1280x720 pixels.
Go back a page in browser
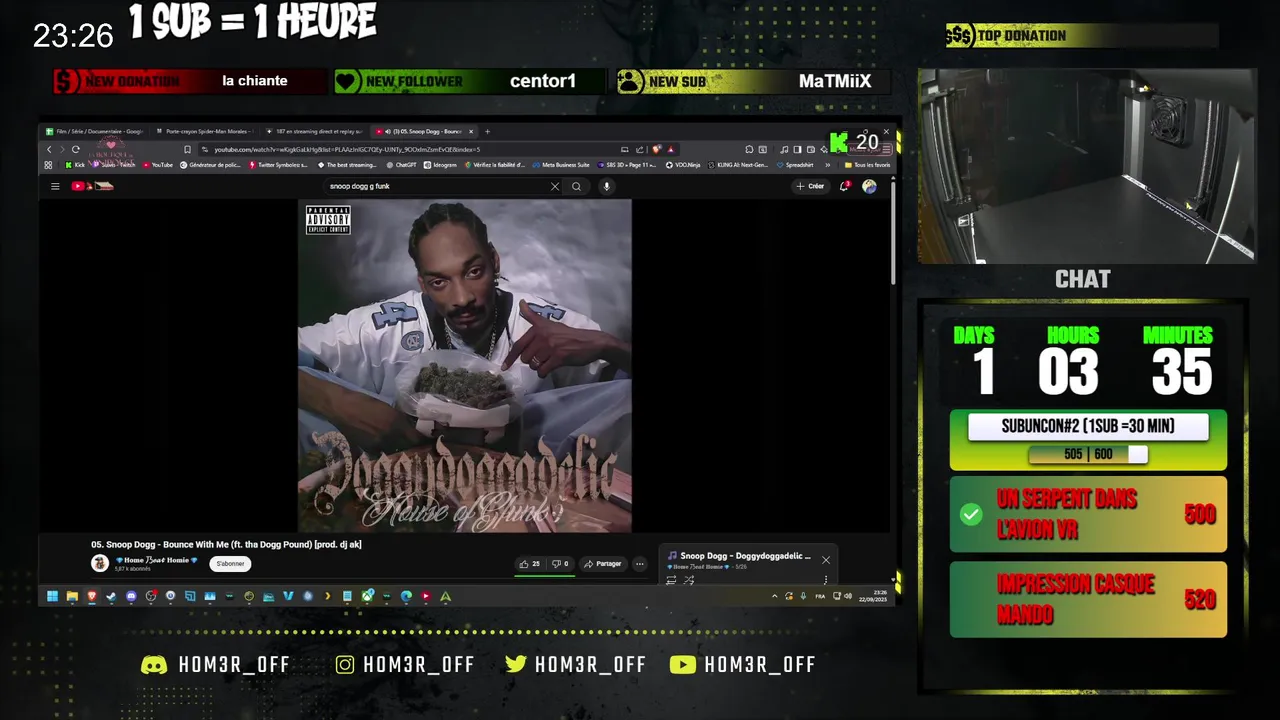[49, 149]
